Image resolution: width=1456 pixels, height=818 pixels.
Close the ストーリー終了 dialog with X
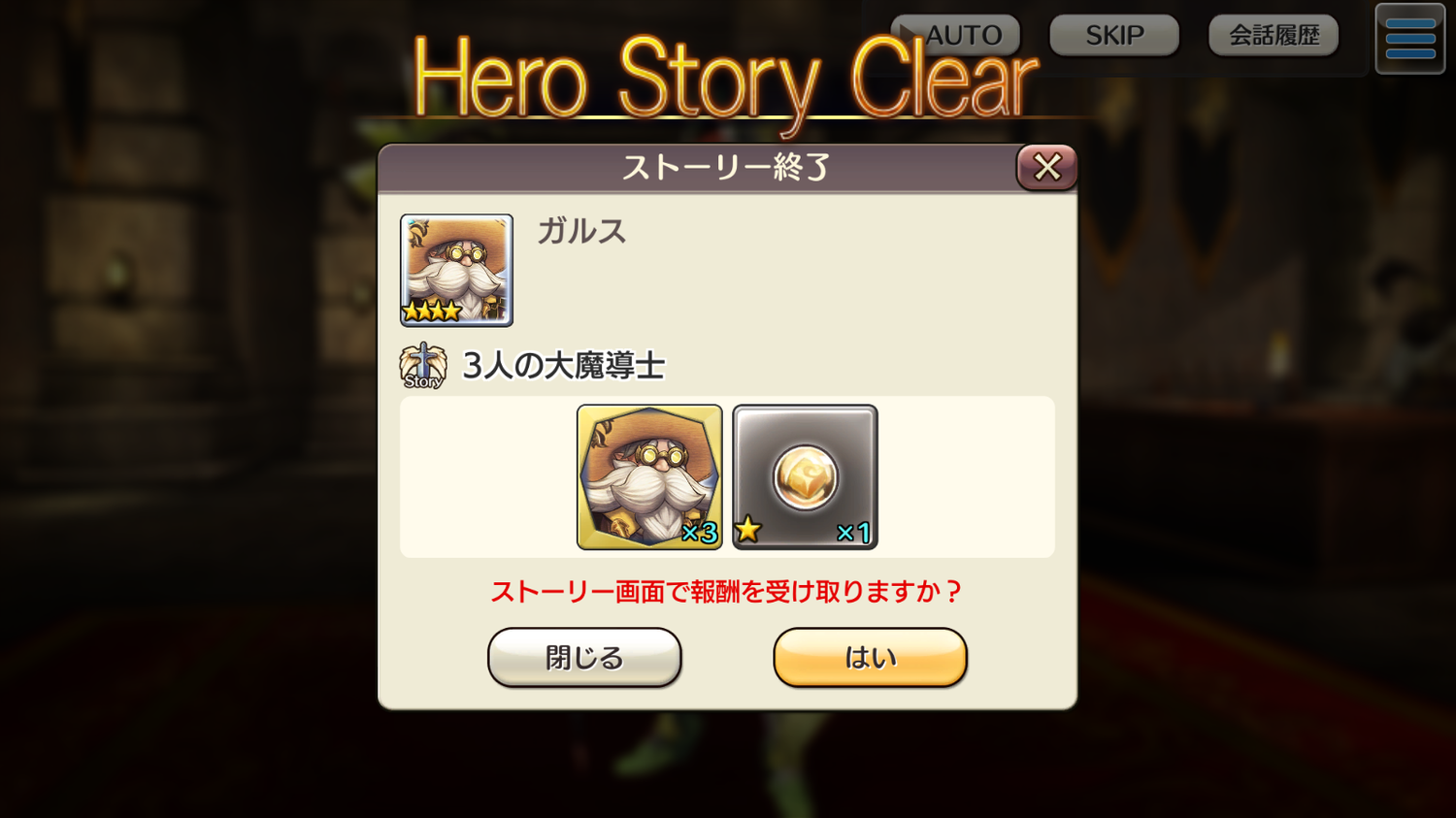coord(1046,167)
